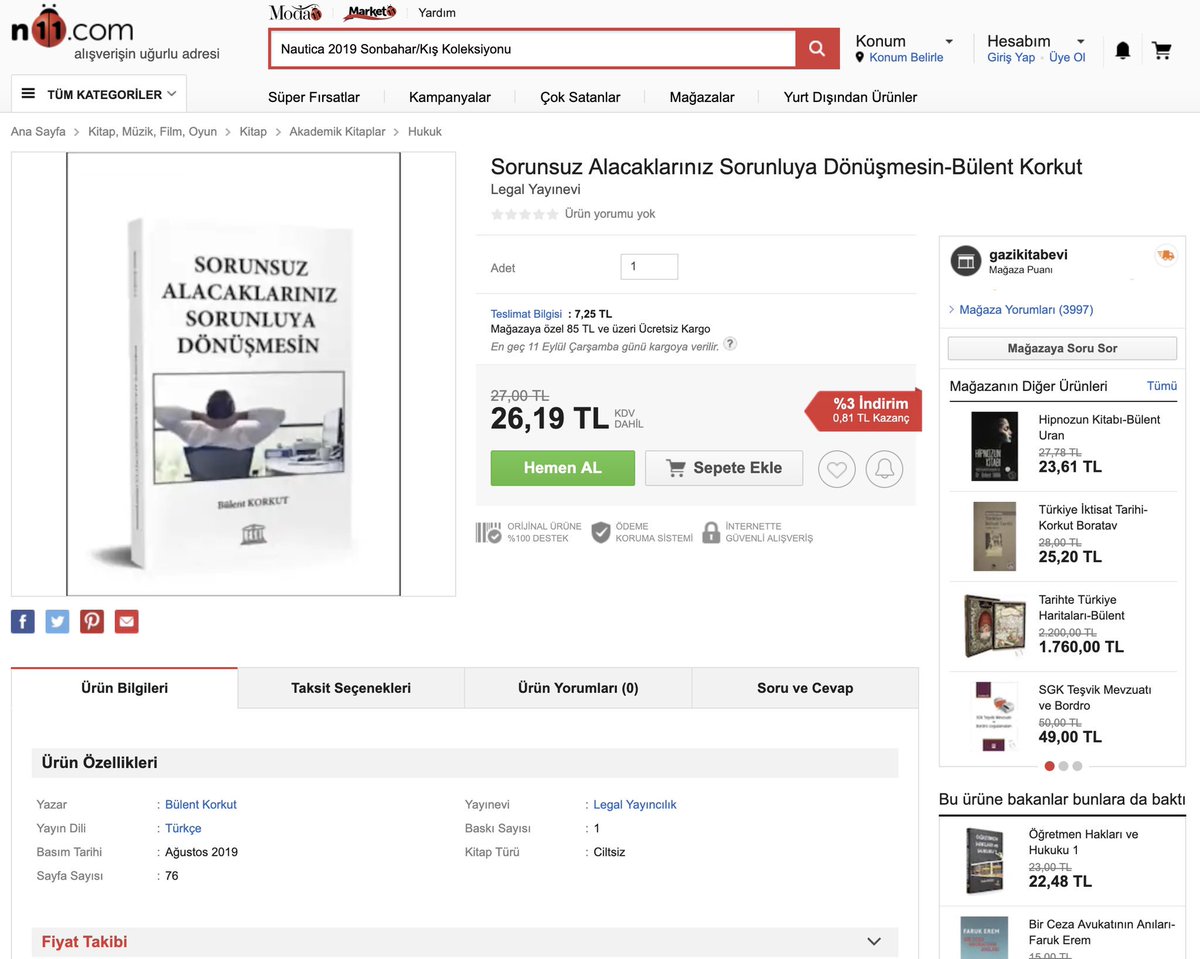Click the Legal Yayınevi brand text

tap(535, 189)
